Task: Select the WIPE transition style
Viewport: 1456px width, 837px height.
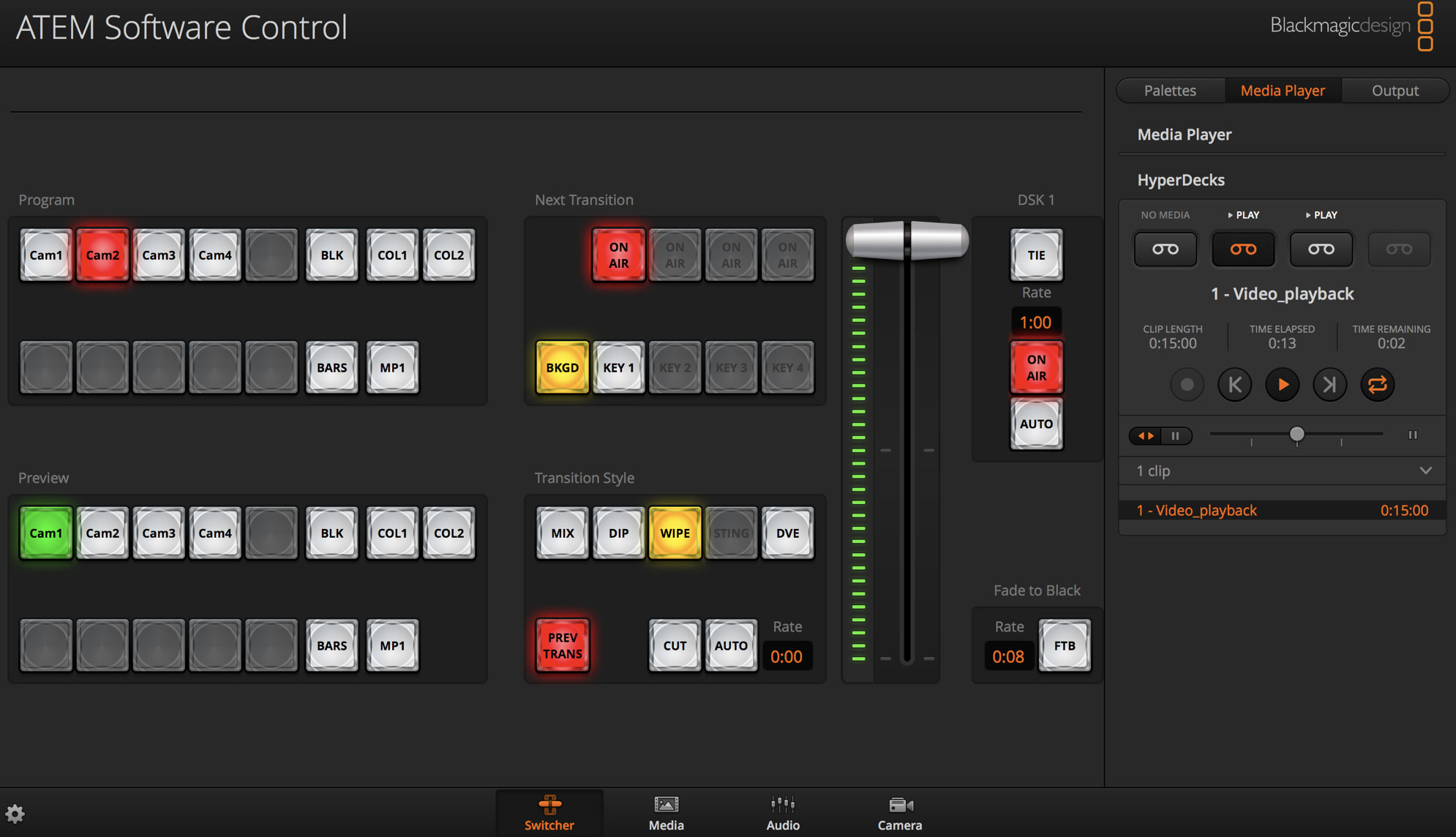Action: [x=674, y=533]
